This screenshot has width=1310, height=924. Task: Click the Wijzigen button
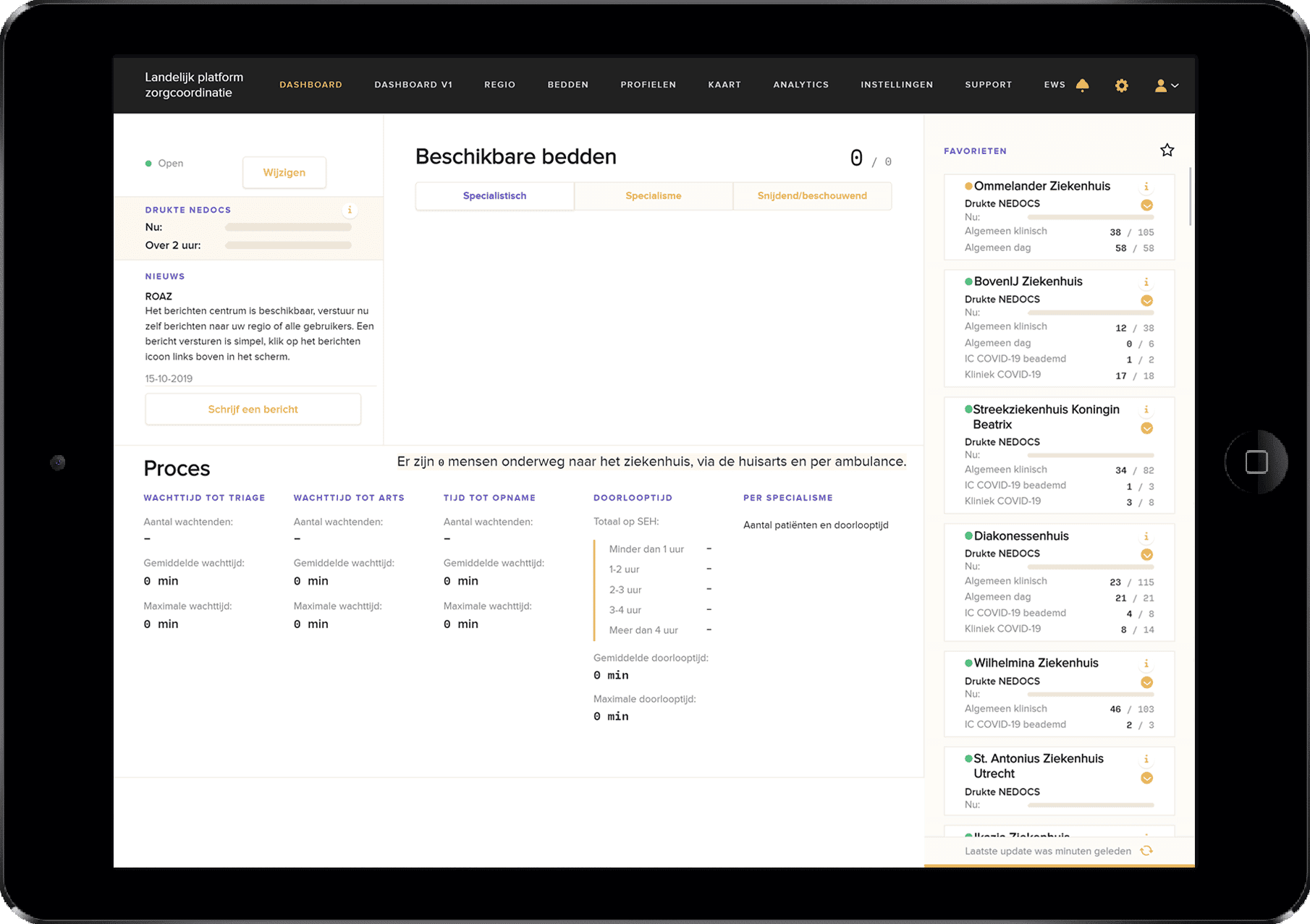click(x=284, y=172)
